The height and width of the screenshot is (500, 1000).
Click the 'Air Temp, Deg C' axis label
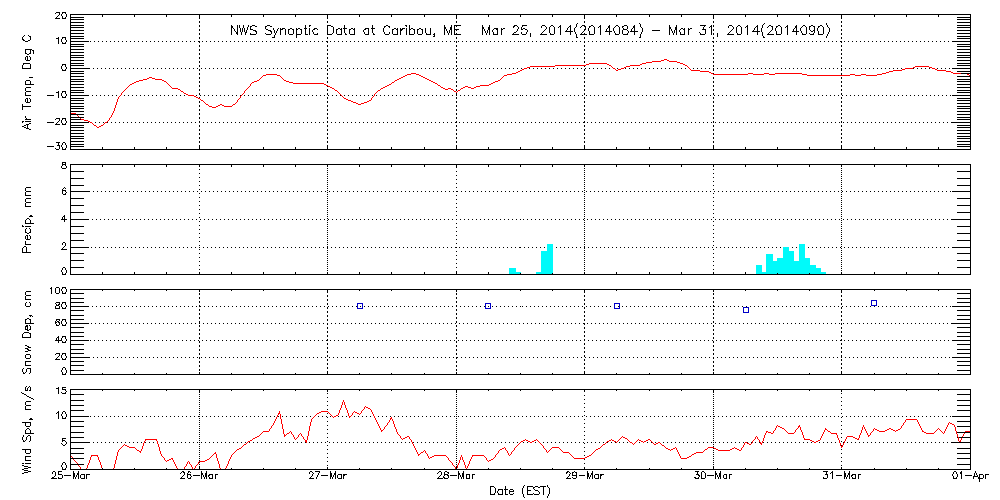[x=28, y=81]
